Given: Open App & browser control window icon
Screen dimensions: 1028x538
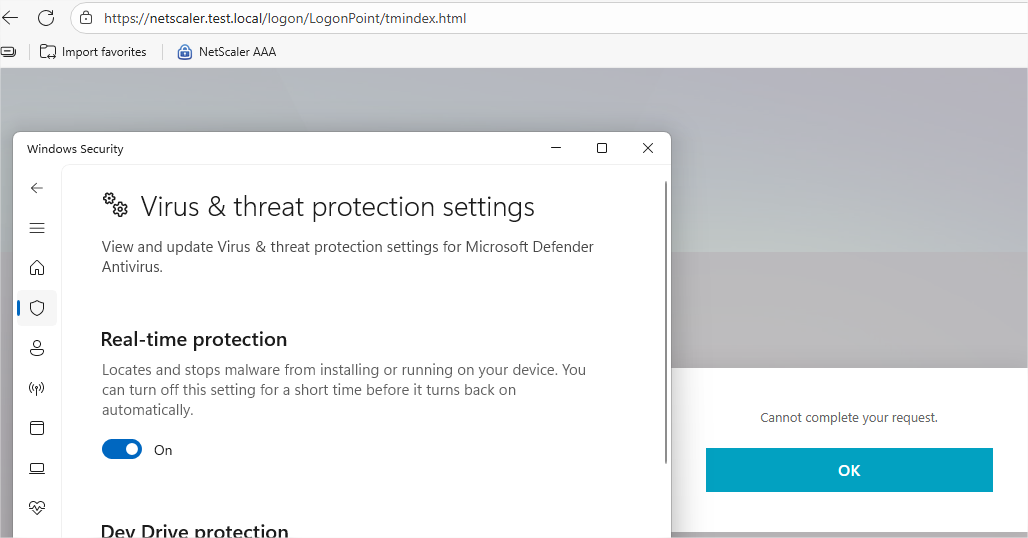Looking at the screenshot, I should 37,428.
